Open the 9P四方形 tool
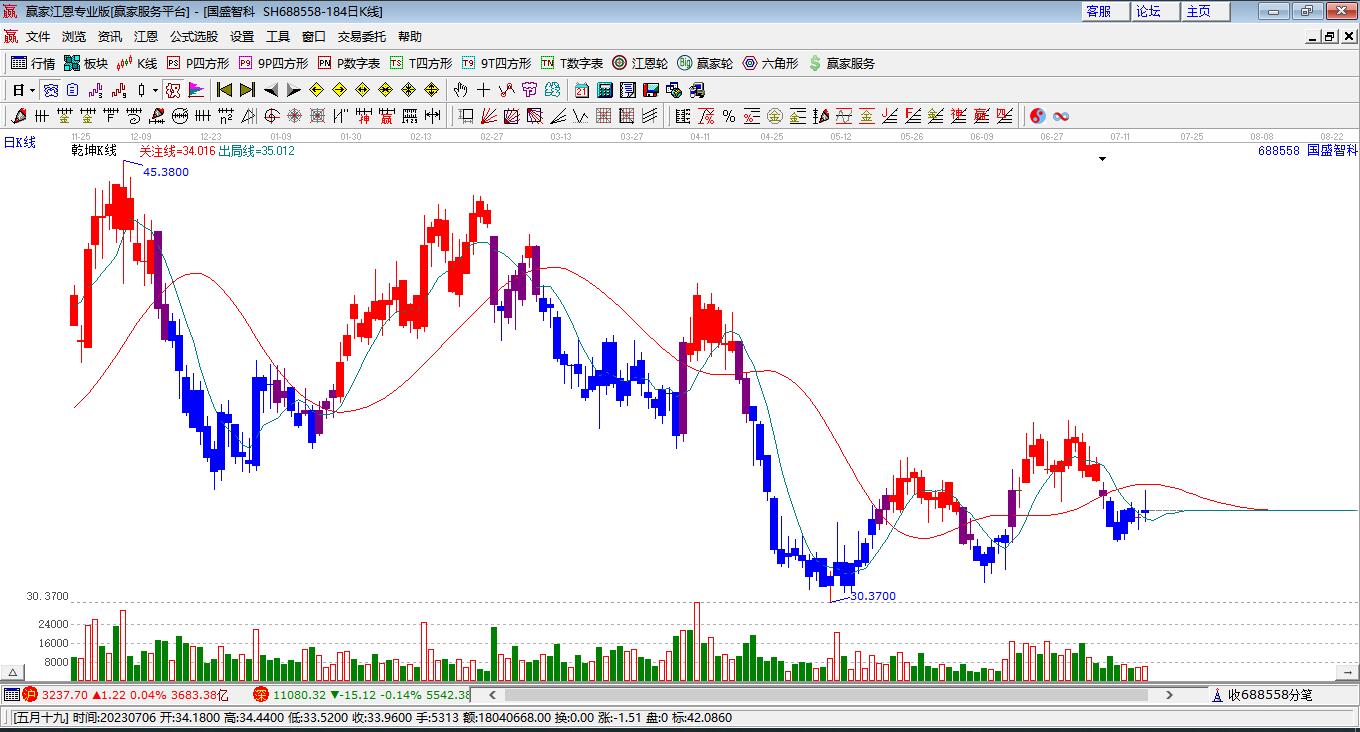This screenshot has height=732, width=1360. [273, 63]
